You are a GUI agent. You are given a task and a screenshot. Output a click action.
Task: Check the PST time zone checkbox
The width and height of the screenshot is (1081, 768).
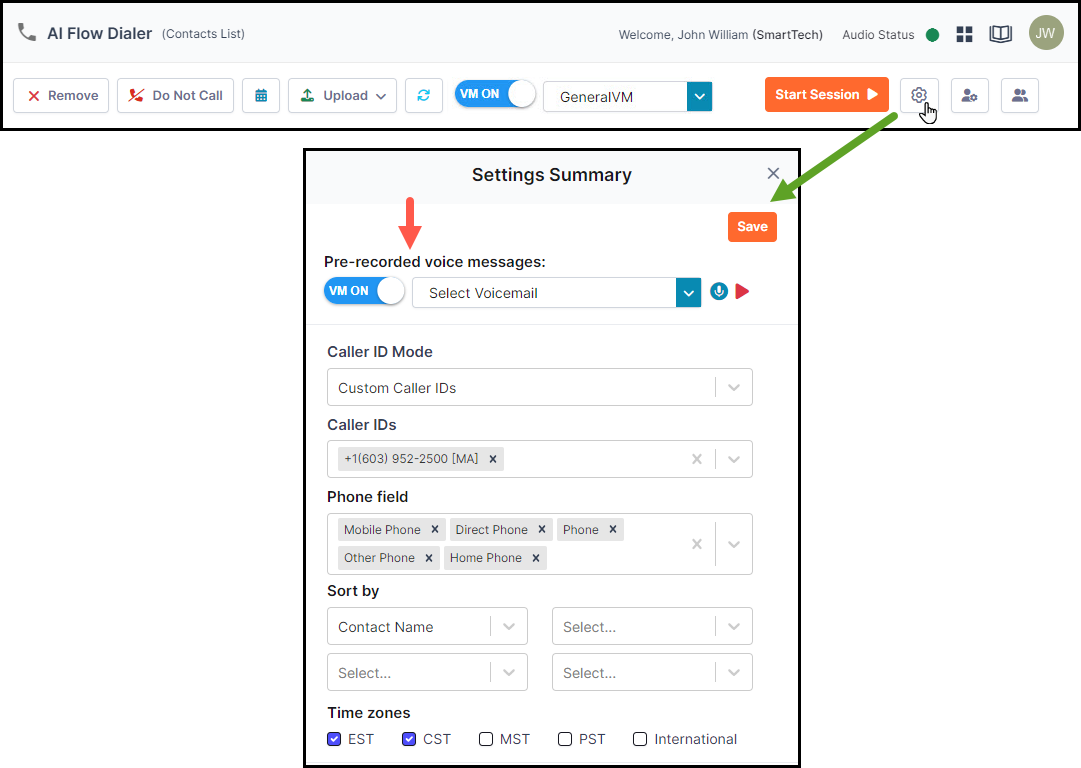click(x=565, y=739)
